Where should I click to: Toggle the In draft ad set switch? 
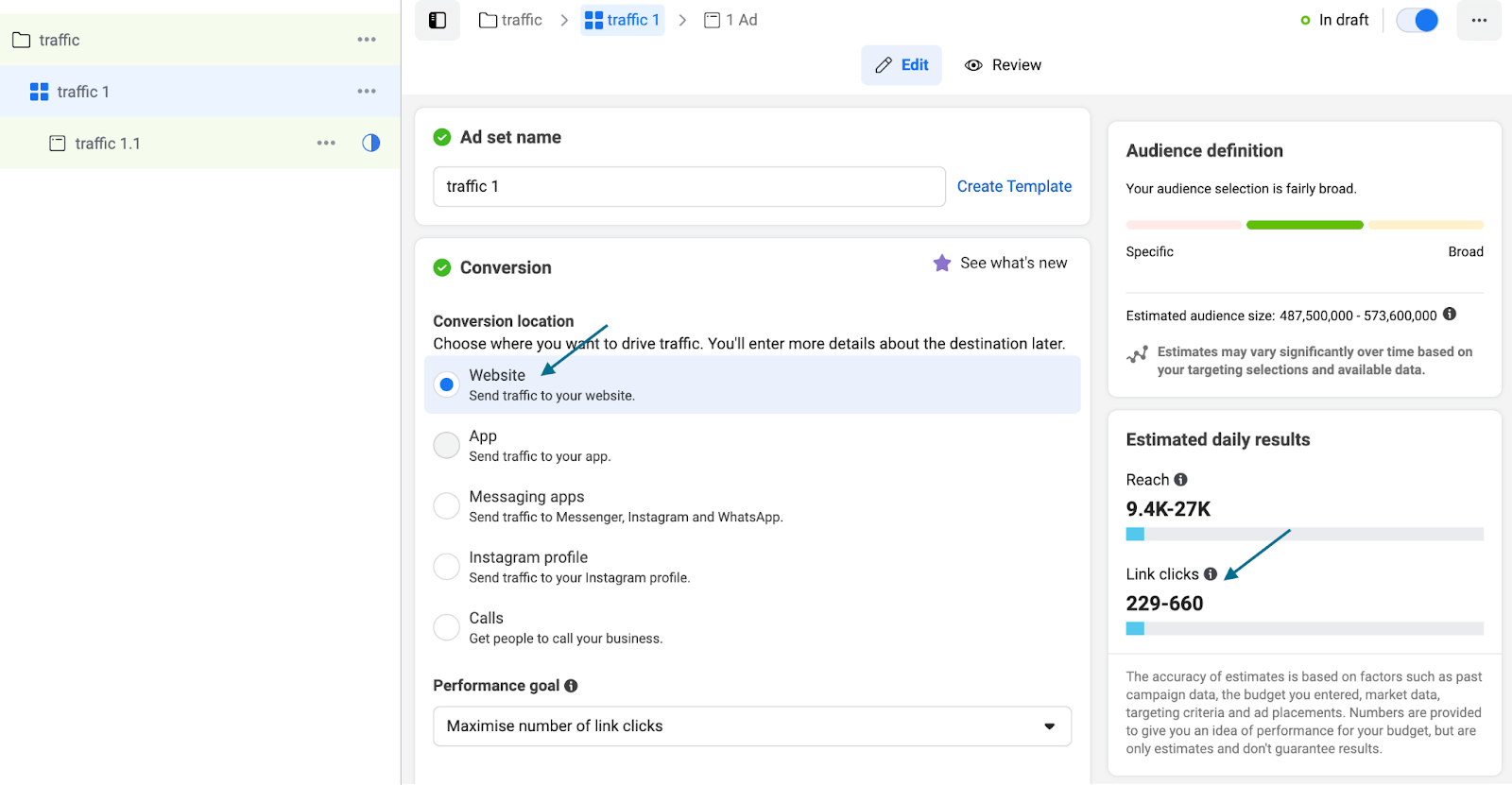1417,20
